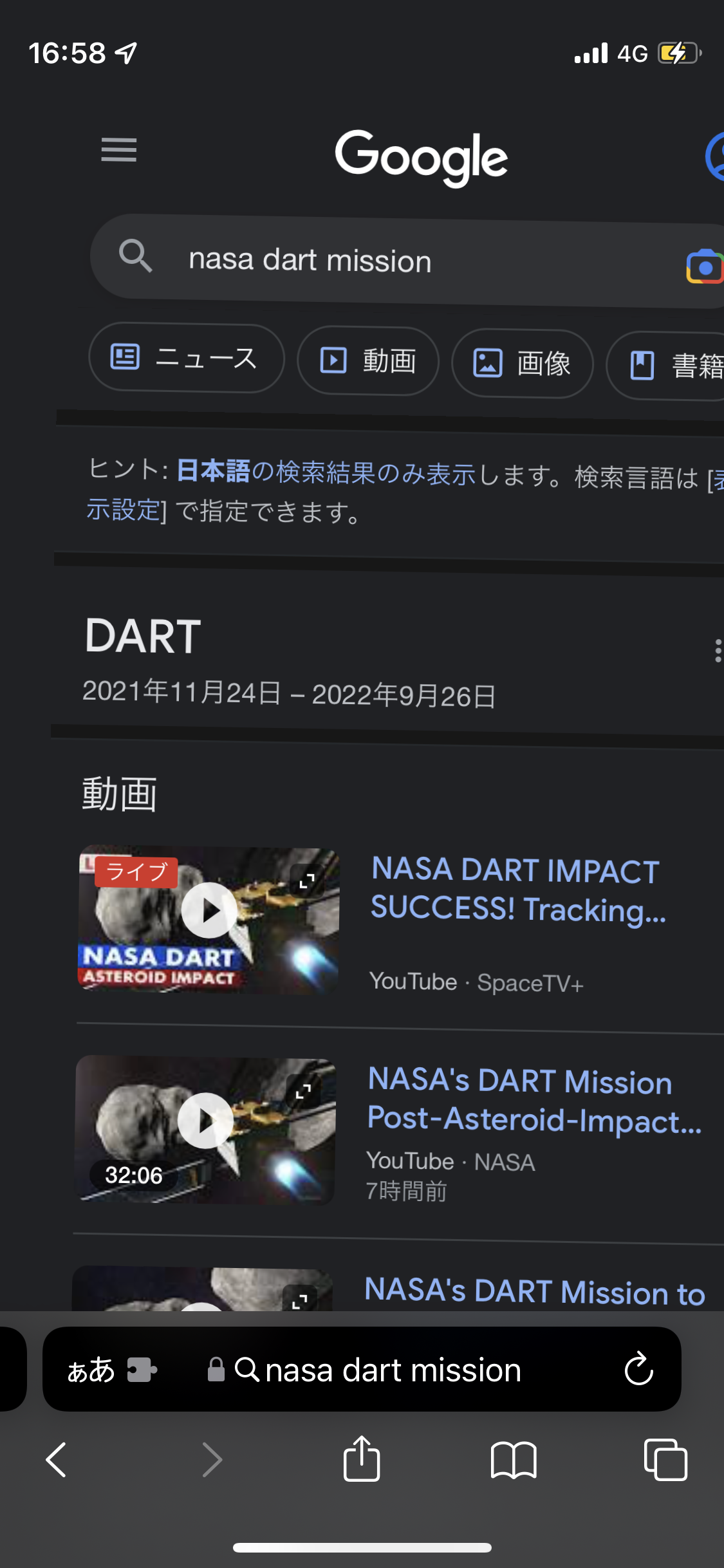Follow the 日本語の検索結果のみ表示 link
724x1568 pixels.
point(326,472)
